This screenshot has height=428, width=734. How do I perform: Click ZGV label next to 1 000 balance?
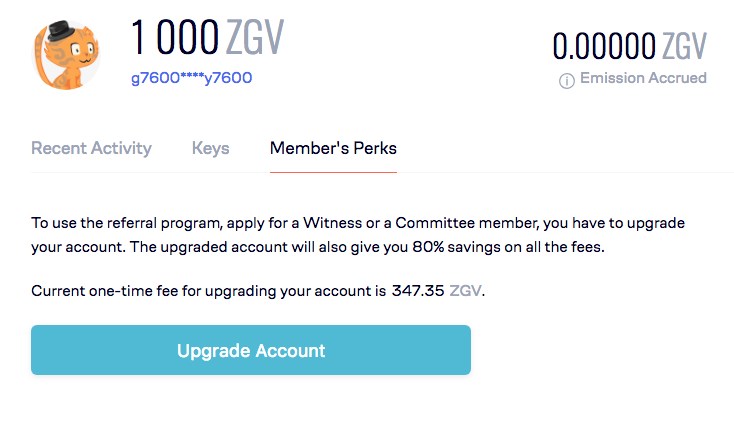255,37
